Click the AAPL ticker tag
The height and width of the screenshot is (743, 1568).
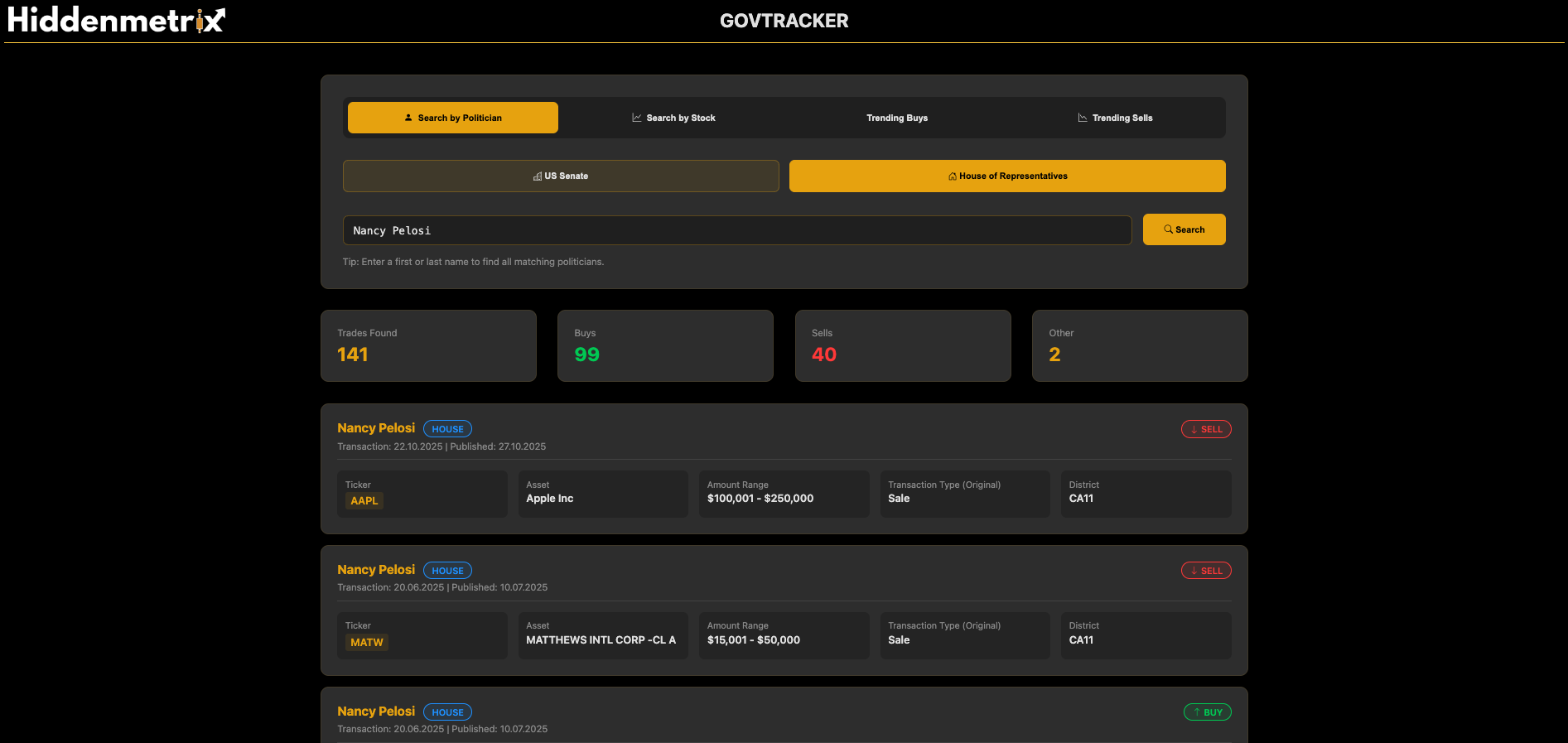click(364, 500)
